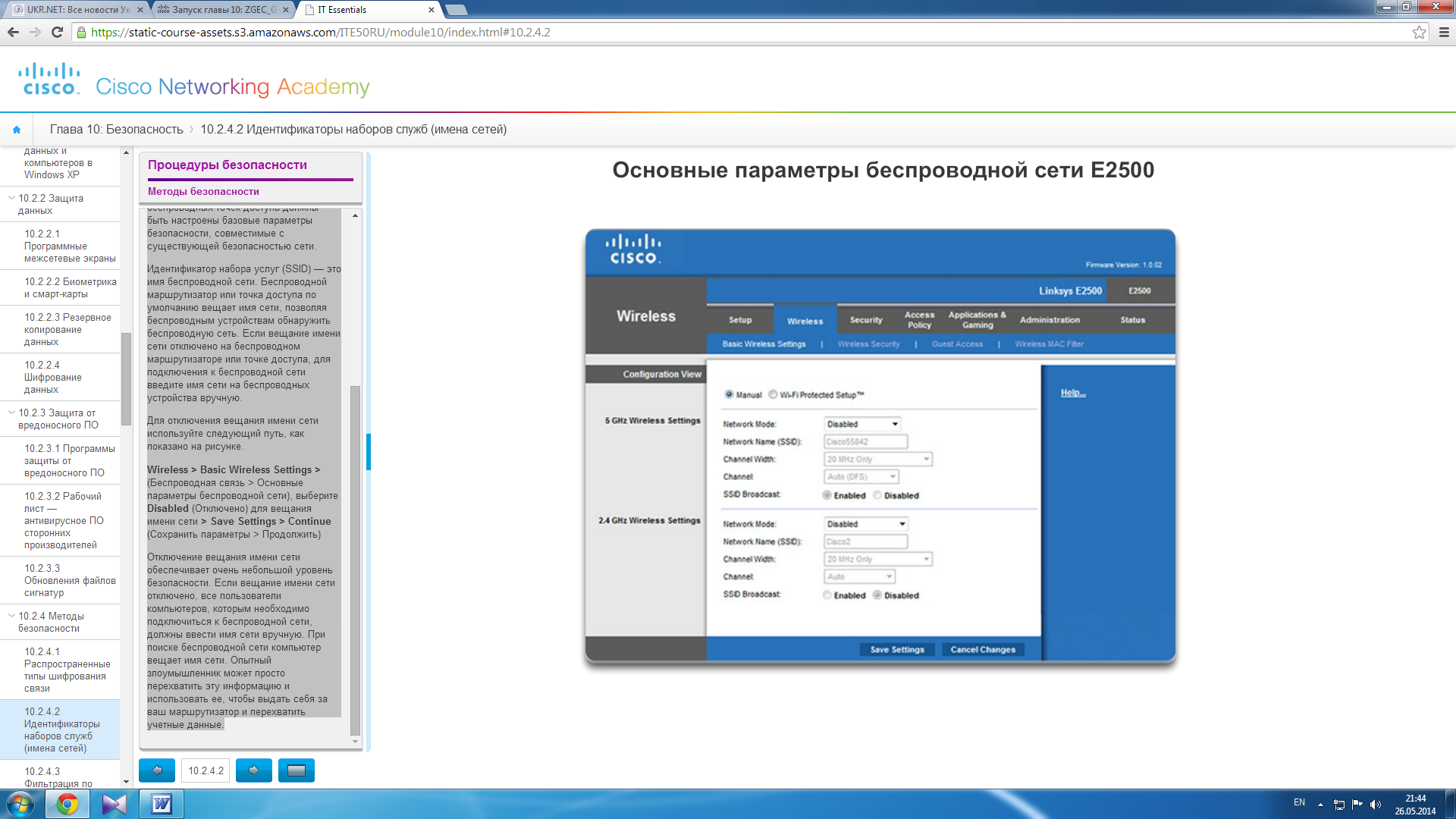Screen dimensions: 1456x819
Task: Show hidden system tray icons
Action: click(1320, 805)
